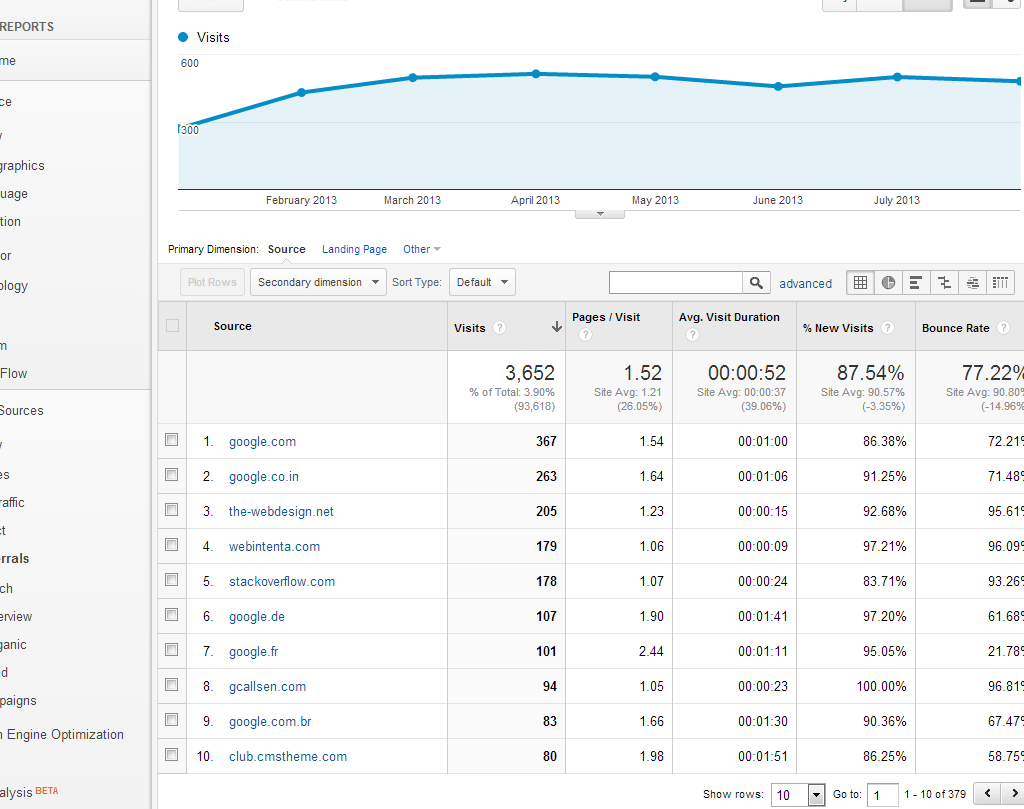The width and height of the screenshot is (1024, 809).
Task: Expand the Show rows dropdown
Action: 797,795
